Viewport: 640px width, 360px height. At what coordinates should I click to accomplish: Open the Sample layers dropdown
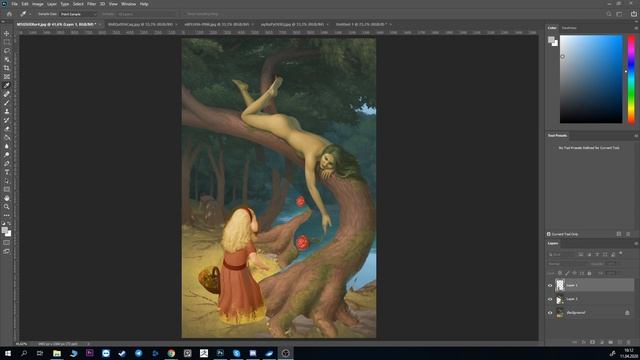pos(147,14)
